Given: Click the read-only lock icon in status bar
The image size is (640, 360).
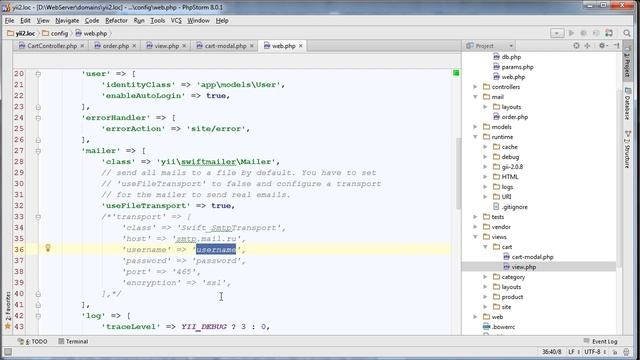Looking at the screenshot, I should [x=615, y=351].
